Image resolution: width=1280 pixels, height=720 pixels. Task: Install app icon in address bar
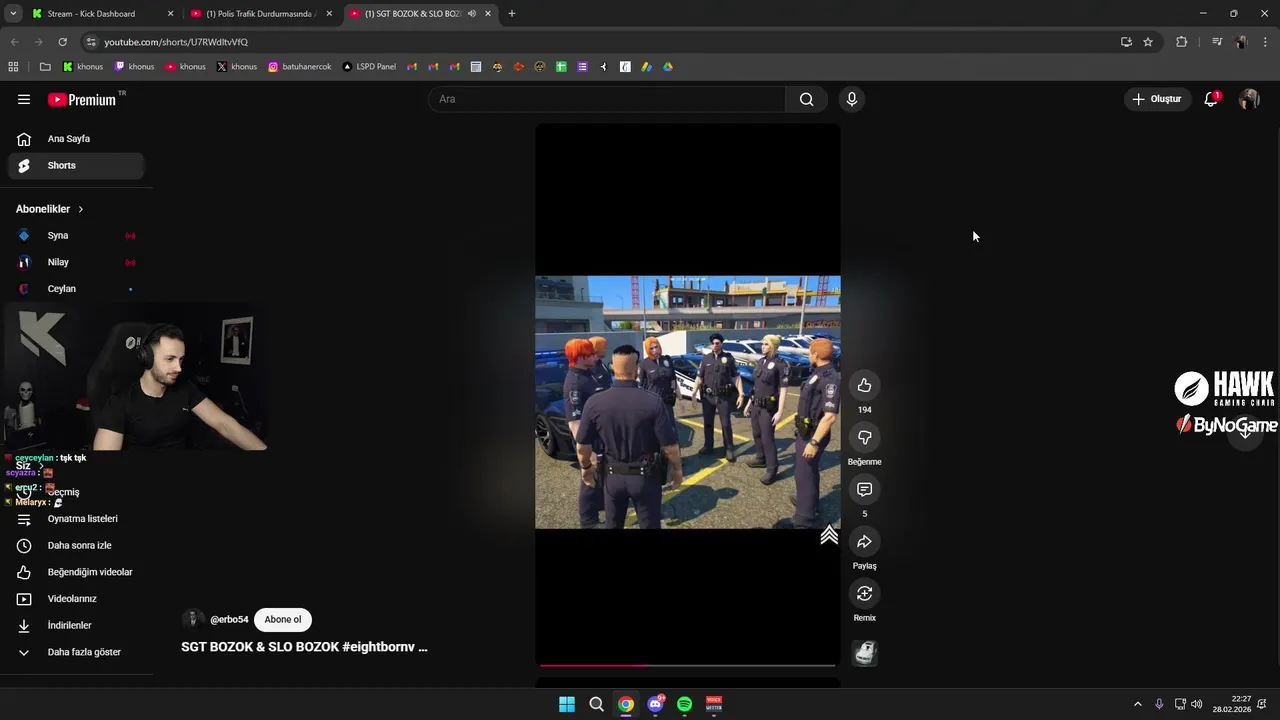[x=1126, y=42]
